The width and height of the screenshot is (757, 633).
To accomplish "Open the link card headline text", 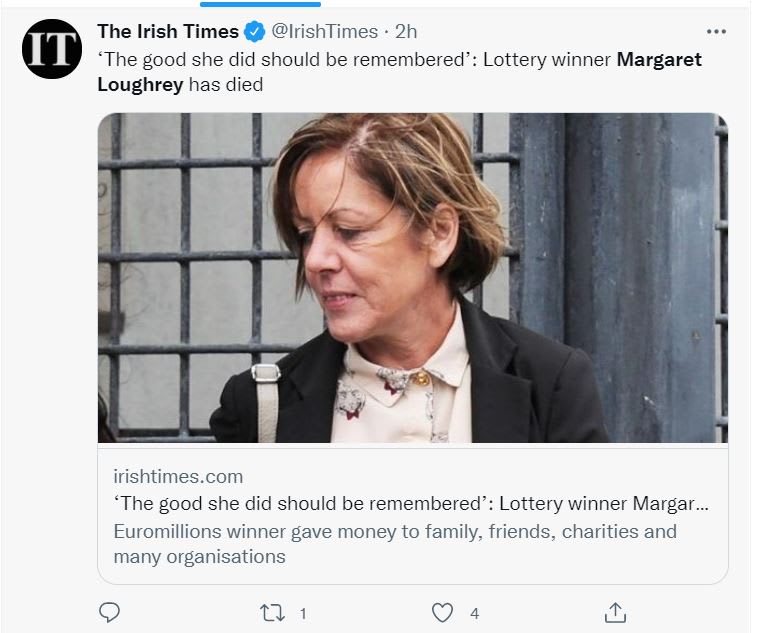I will (411, 503).
